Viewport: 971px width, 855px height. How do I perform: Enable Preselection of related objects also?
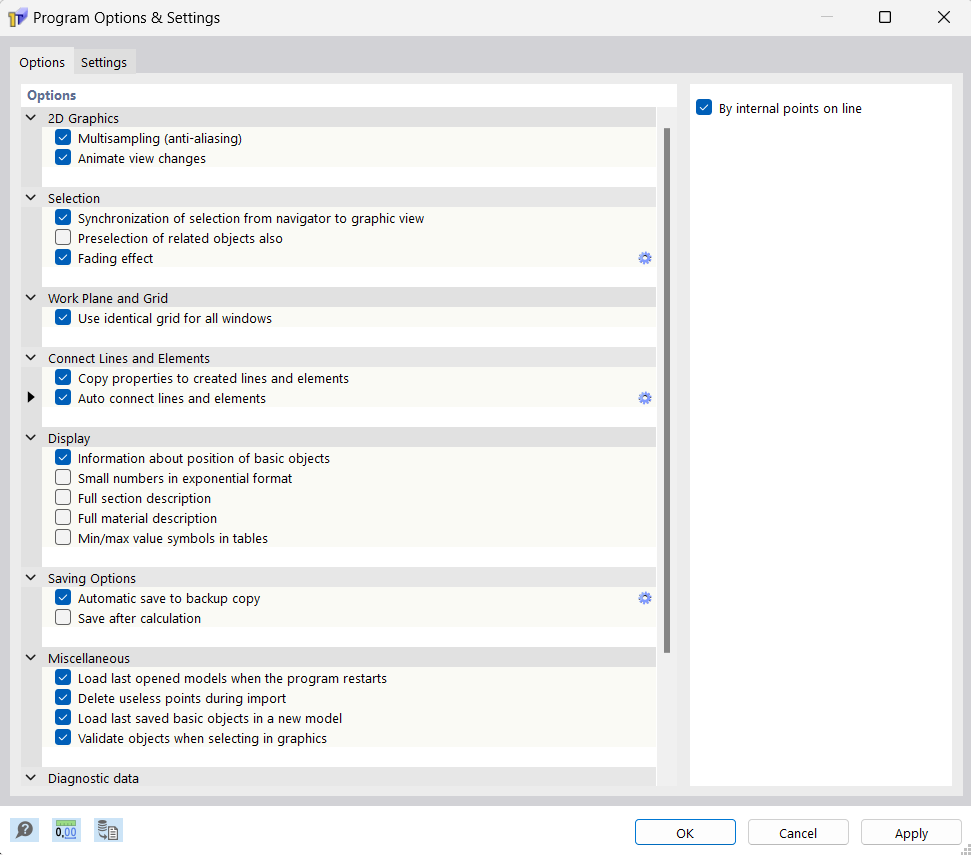[x=63, y=237]
